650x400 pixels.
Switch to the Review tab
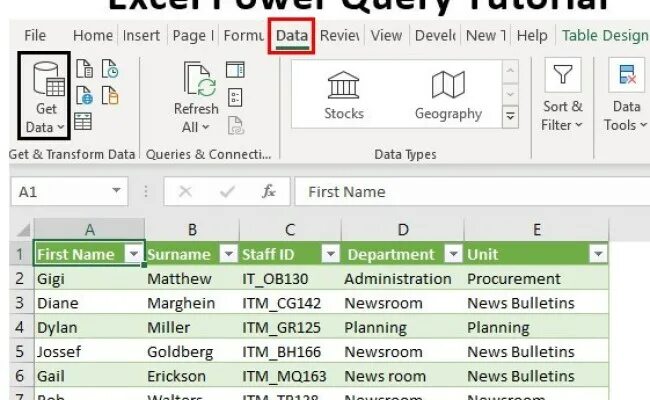pos(340,36)
